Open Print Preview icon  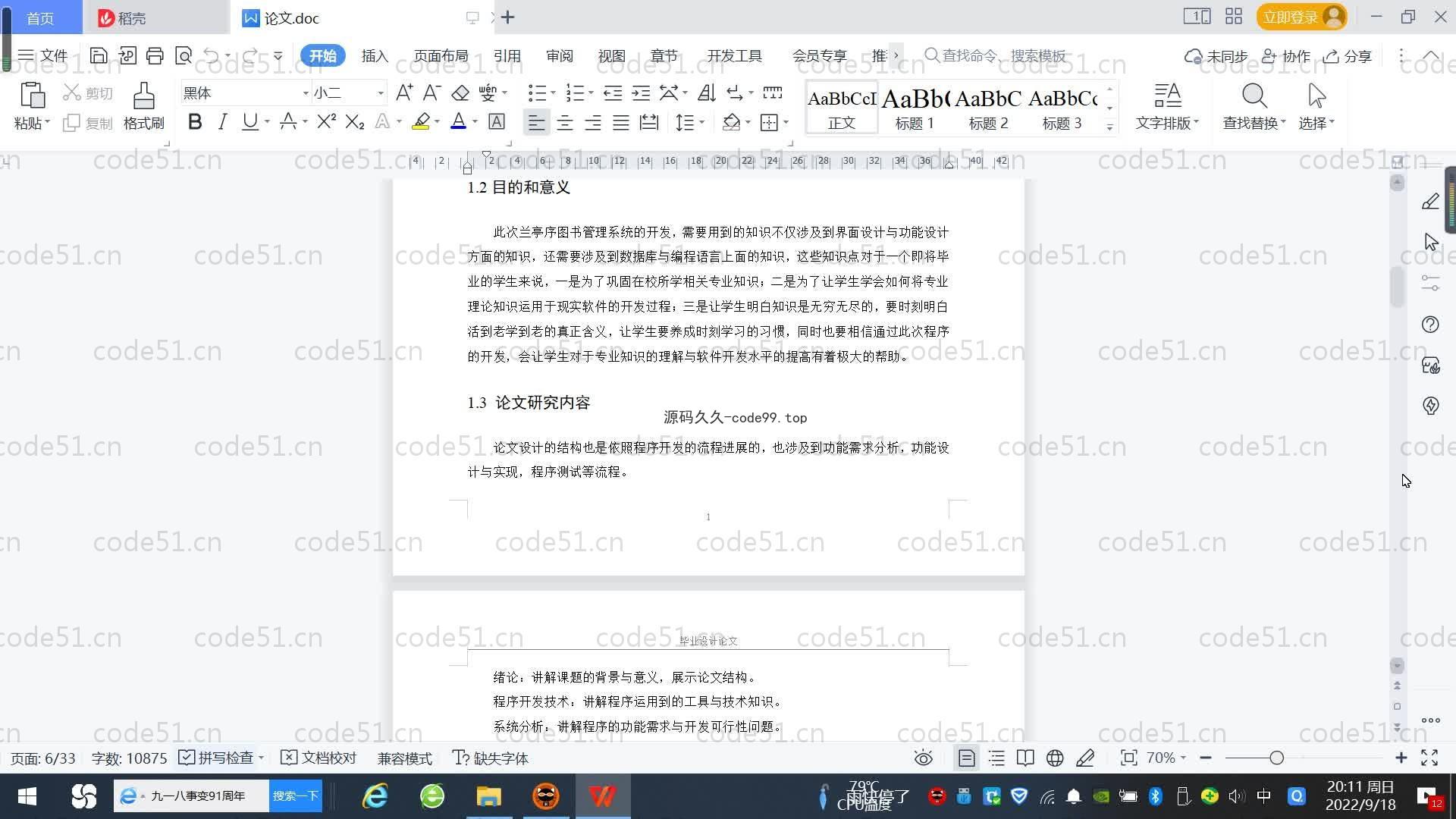pyautogui.click(x=183, y=55)
